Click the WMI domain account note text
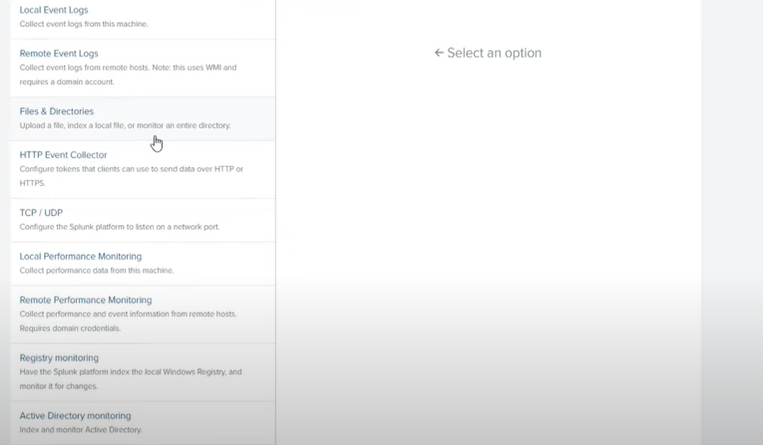Viewport: 763px width, 445px height. [128, 74]
